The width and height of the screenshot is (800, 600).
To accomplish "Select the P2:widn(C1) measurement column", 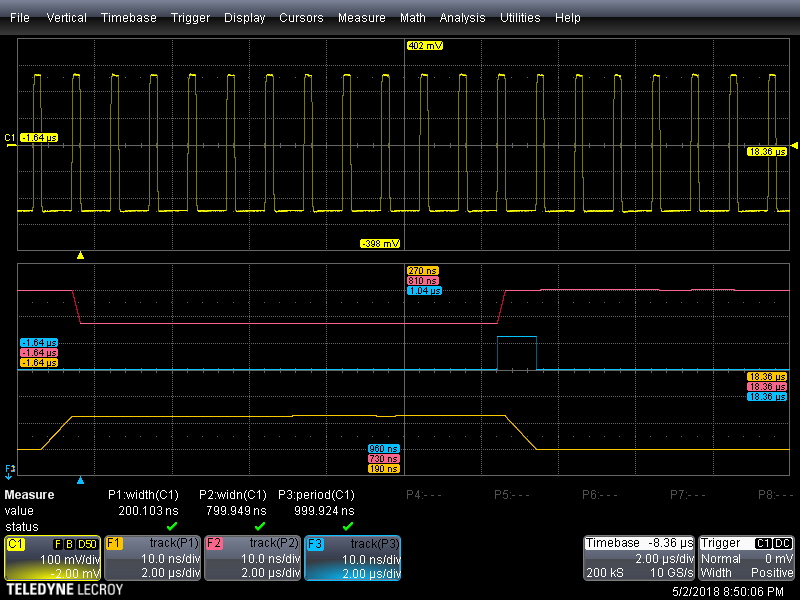I will (x=233, y=495).
